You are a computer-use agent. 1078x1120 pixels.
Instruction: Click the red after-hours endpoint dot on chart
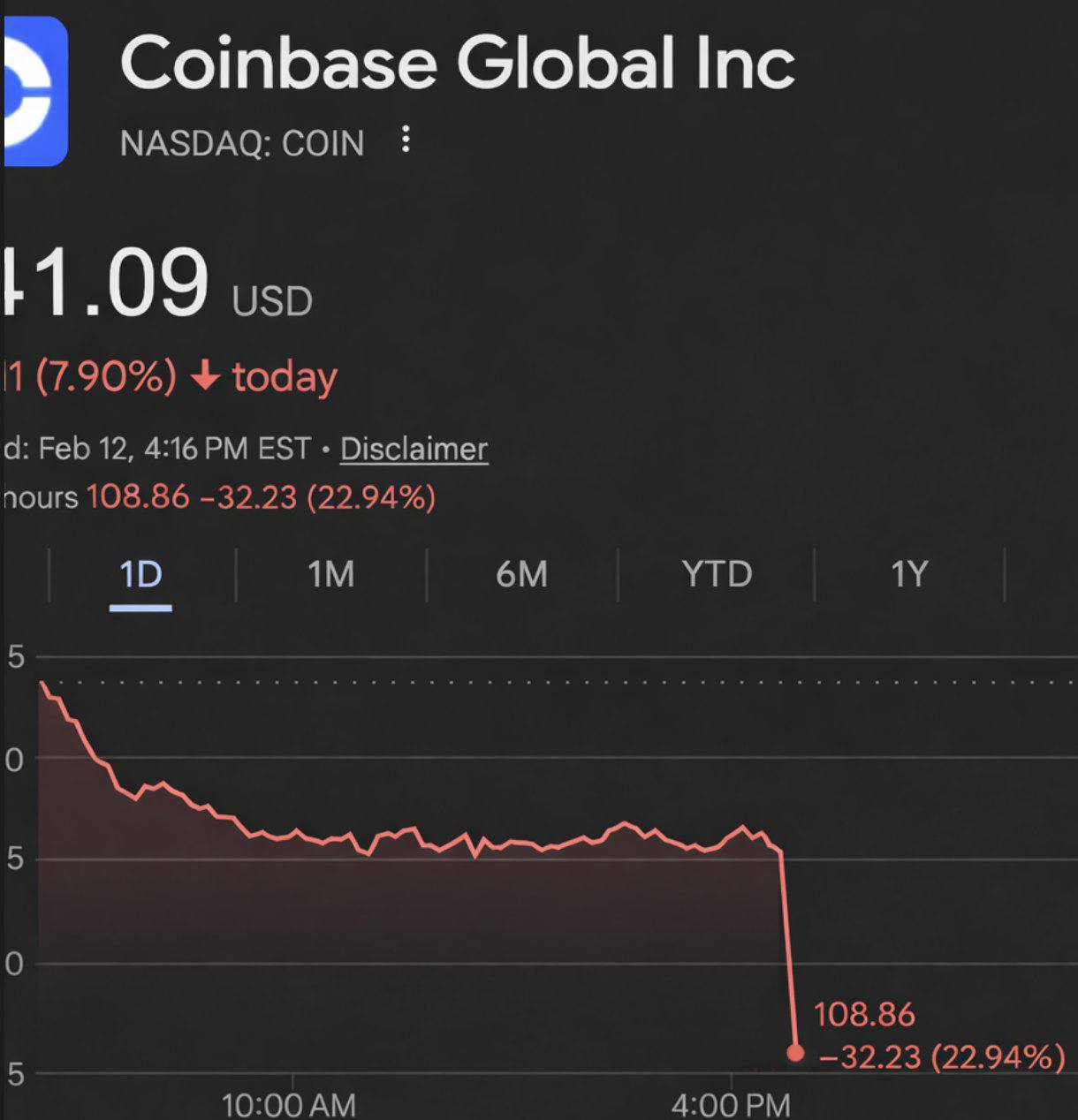click(x=795, y=1053)
